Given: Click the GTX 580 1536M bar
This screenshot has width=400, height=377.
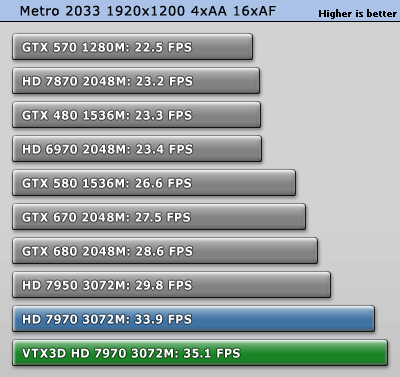Looking at the screenshot, I should click(x=154, y=183).
